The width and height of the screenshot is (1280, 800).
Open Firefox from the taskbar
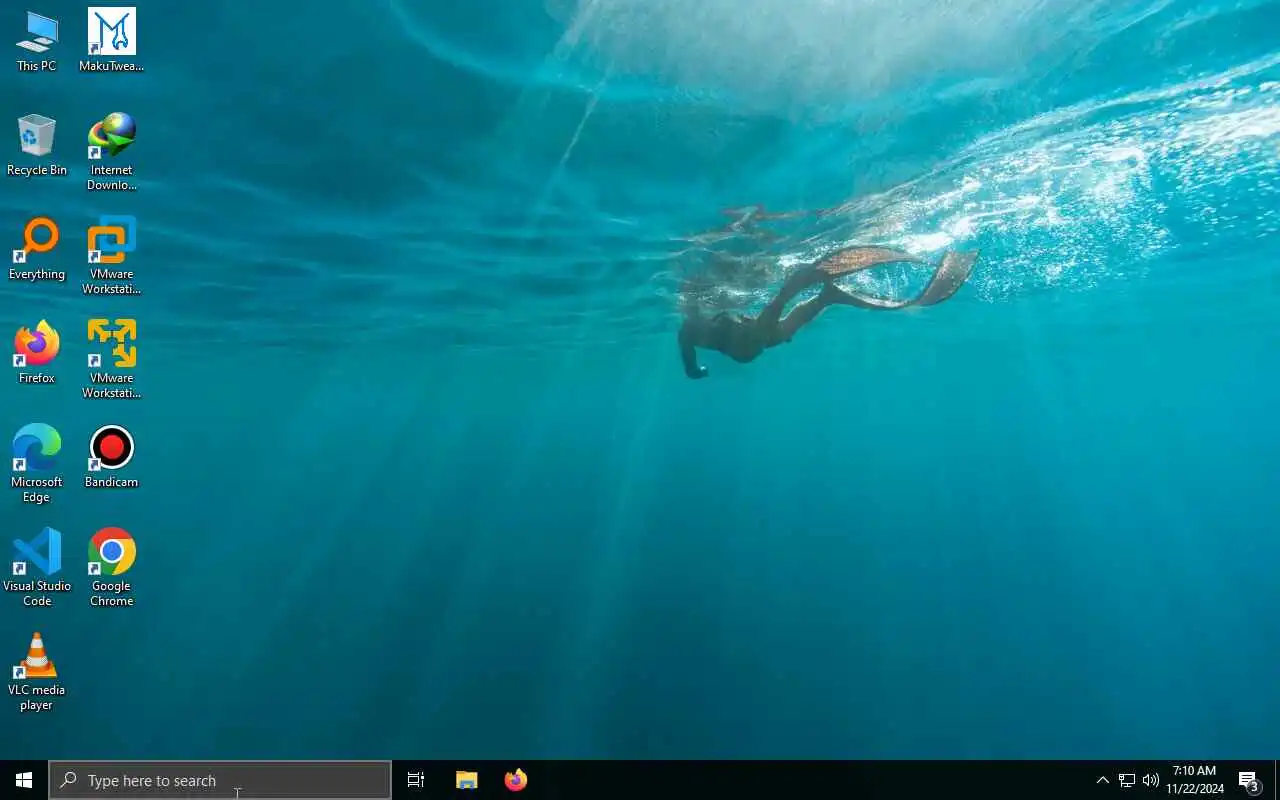coord(515,780)
